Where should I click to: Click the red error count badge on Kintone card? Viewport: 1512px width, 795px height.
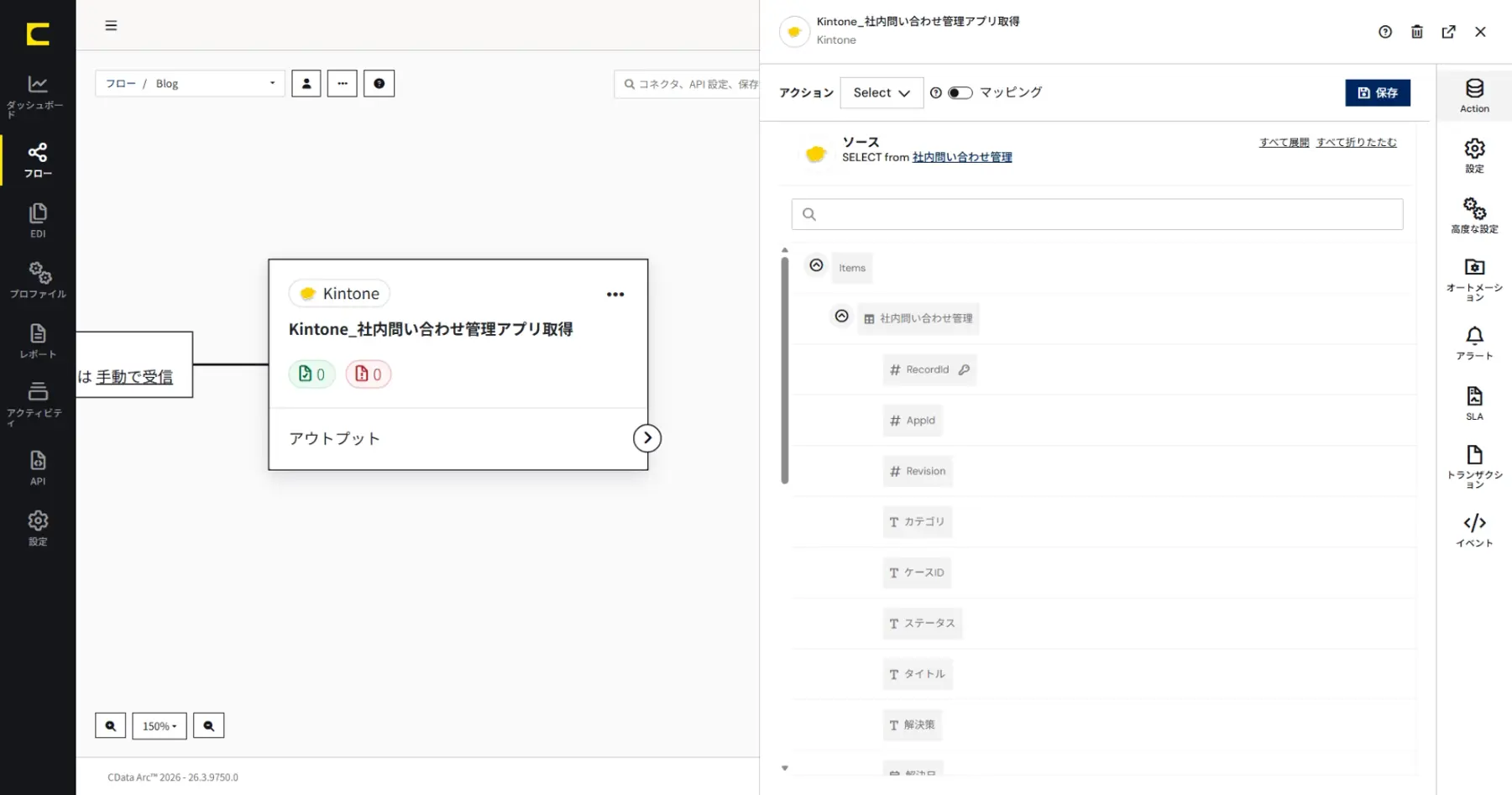tap(369, 374)
